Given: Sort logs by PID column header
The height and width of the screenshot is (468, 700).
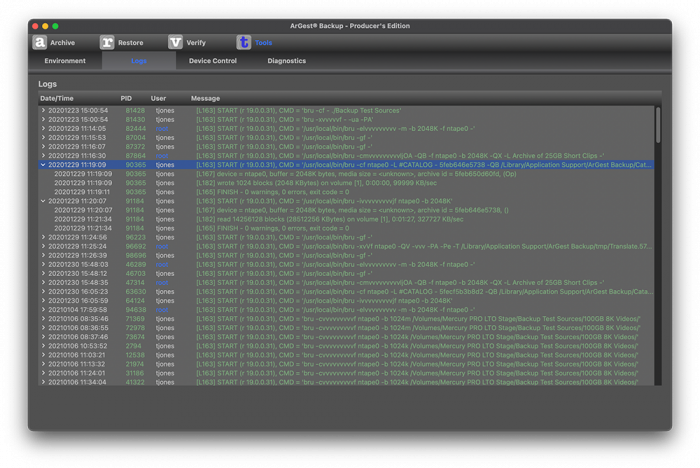Looking at the screenshot, I should point(126,98).
